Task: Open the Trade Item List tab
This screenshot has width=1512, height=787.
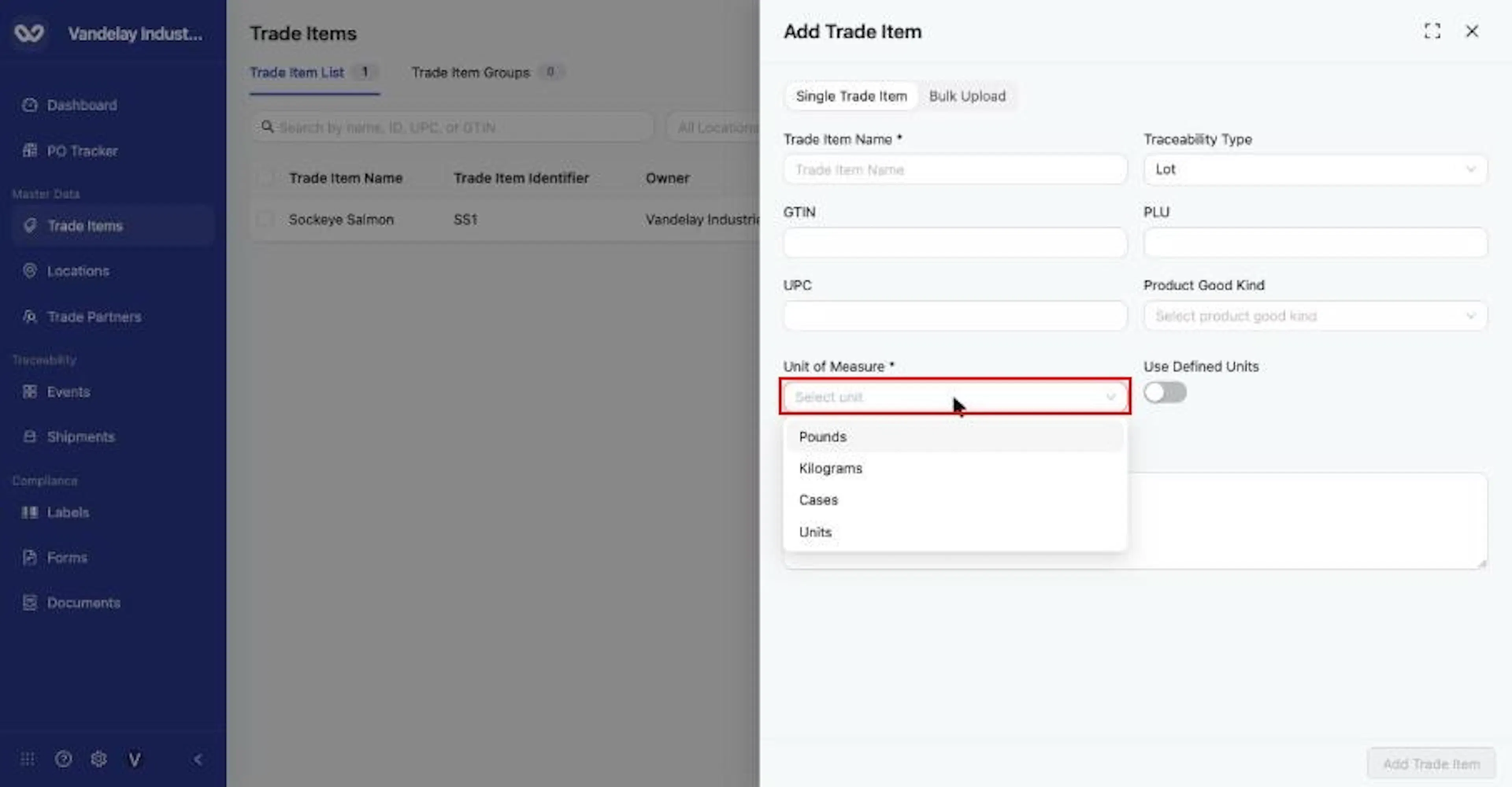Action: [x=314, y=73]
